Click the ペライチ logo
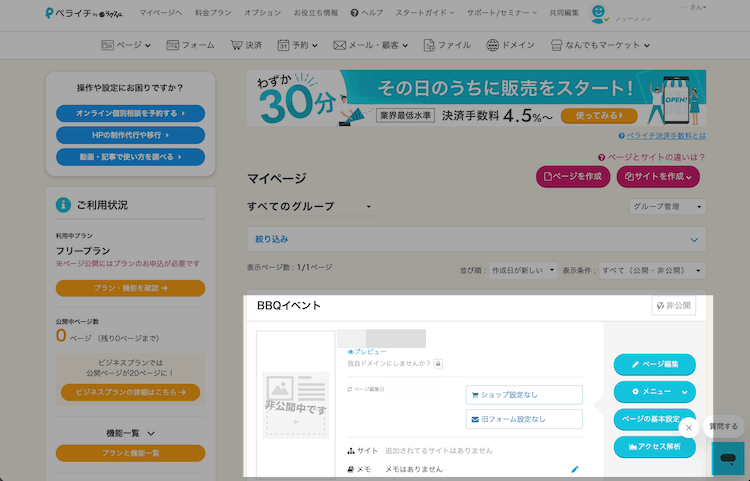750x481 pixels. pyautogui.click(x=84, y=13)
